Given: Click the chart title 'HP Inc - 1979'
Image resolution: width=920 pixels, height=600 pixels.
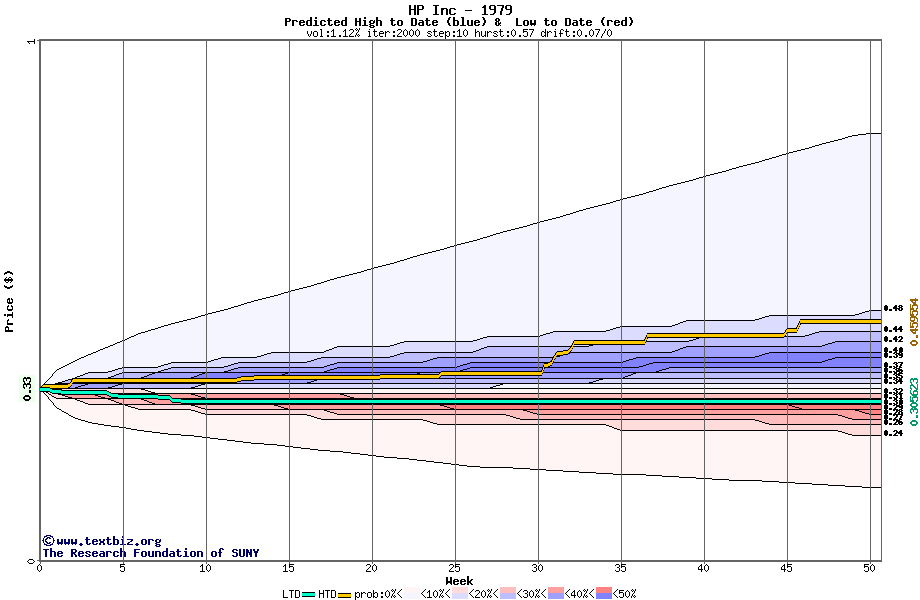Looking at the screenshot, I should (x=460, y=10).
